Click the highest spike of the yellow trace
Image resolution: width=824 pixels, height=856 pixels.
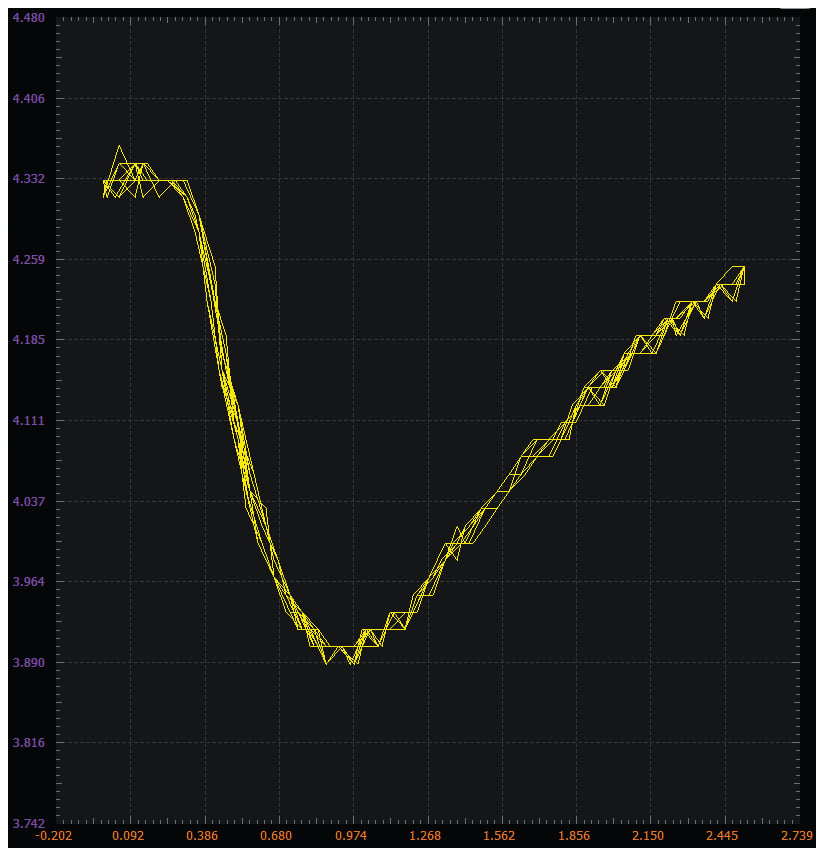coord(119,146)
